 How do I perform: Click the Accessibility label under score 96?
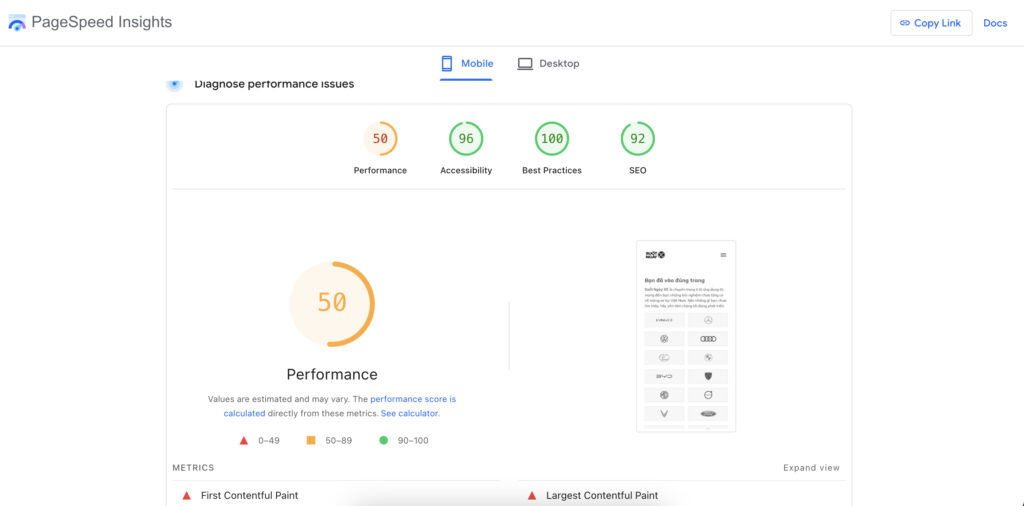click(x=466, y=170)
